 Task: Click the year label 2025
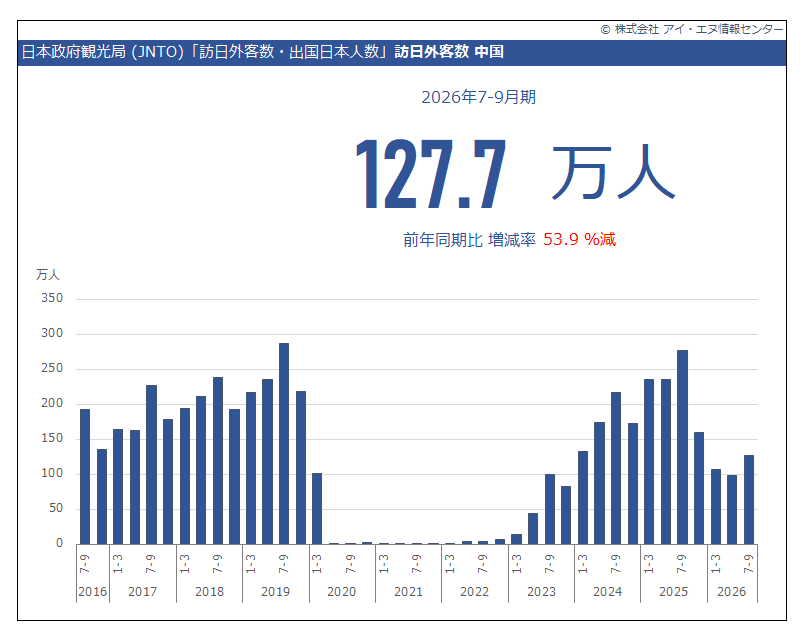click(673, 592)
